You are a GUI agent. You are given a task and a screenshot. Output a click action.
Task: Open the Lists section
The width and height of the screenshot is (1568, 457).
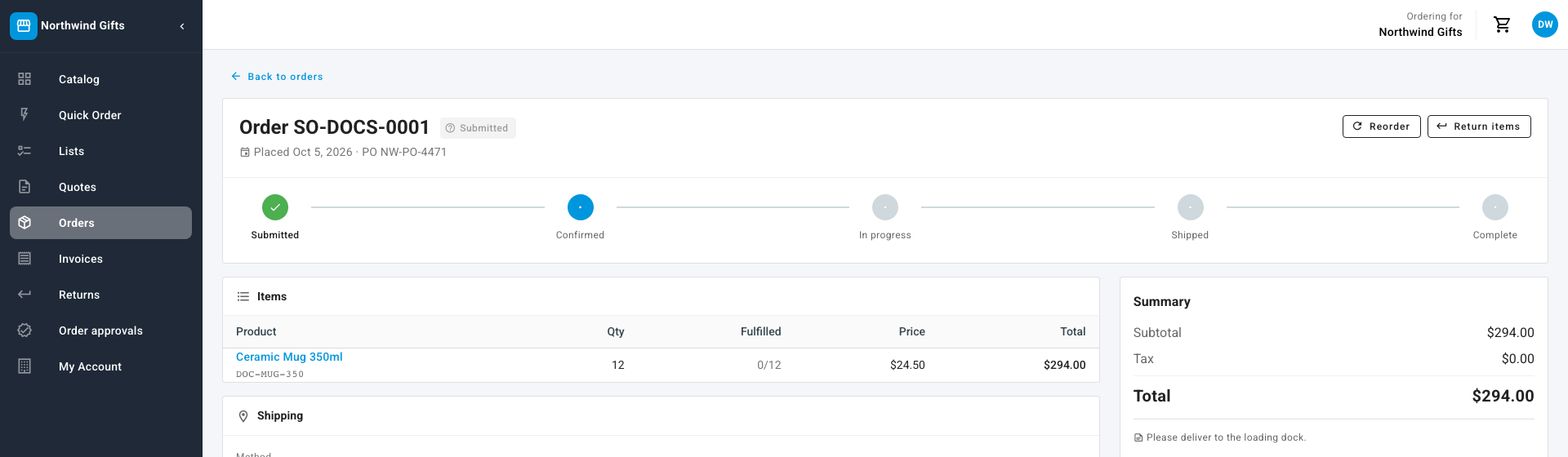coord(100,151)
